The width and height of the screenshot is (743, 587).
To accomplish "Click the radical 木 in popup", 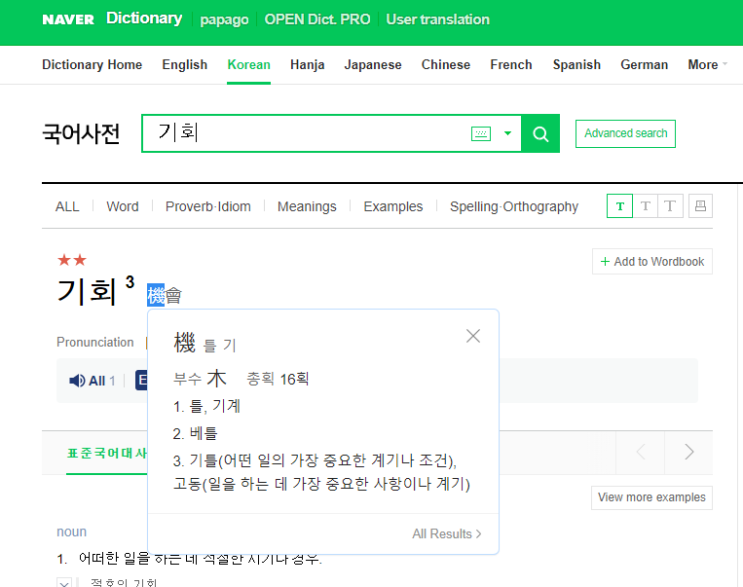I will click(216, 379).
